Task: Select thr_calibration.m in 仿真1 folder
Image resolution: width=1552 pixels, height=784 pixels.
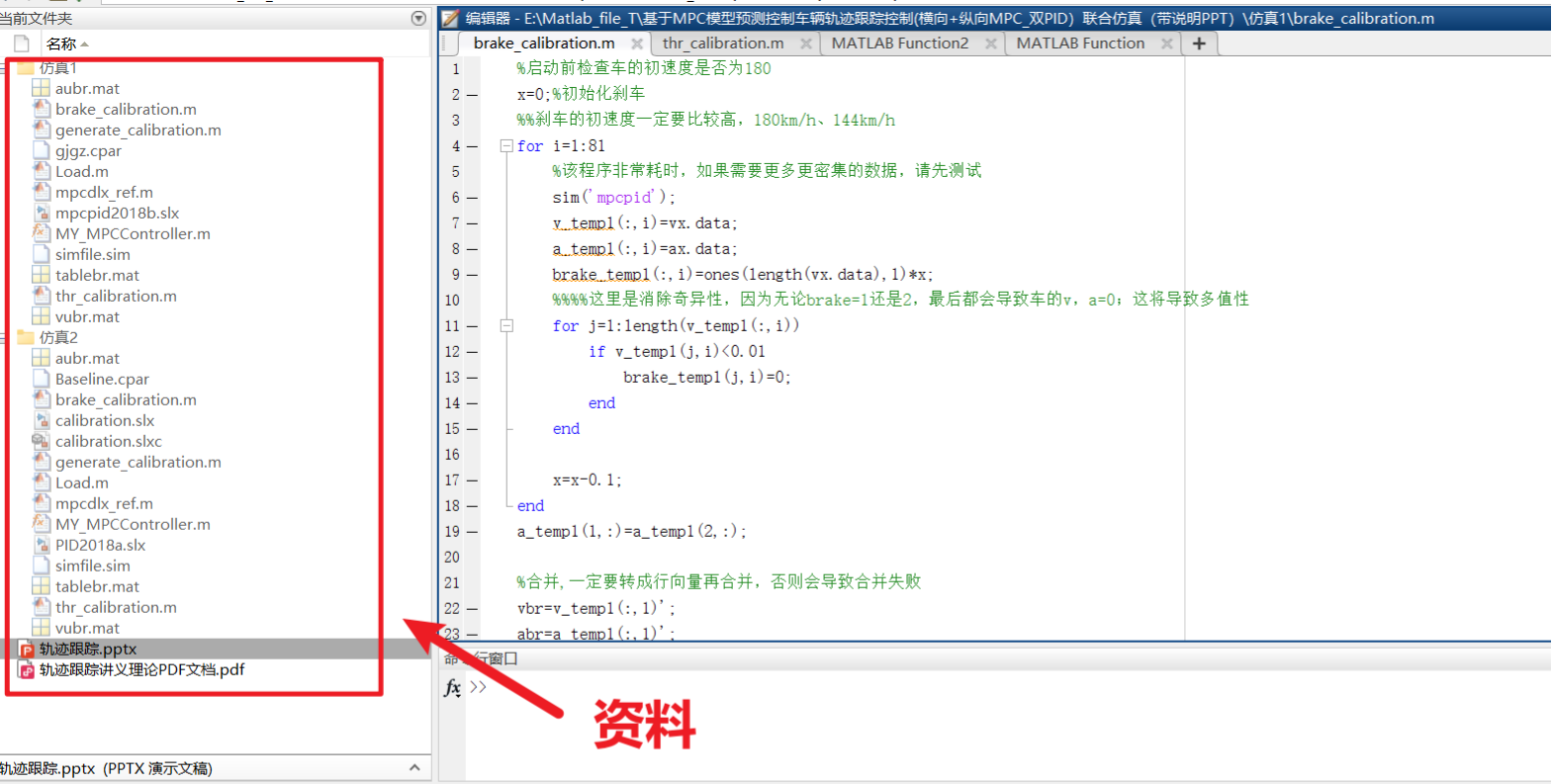Action: tap(116, 296)
